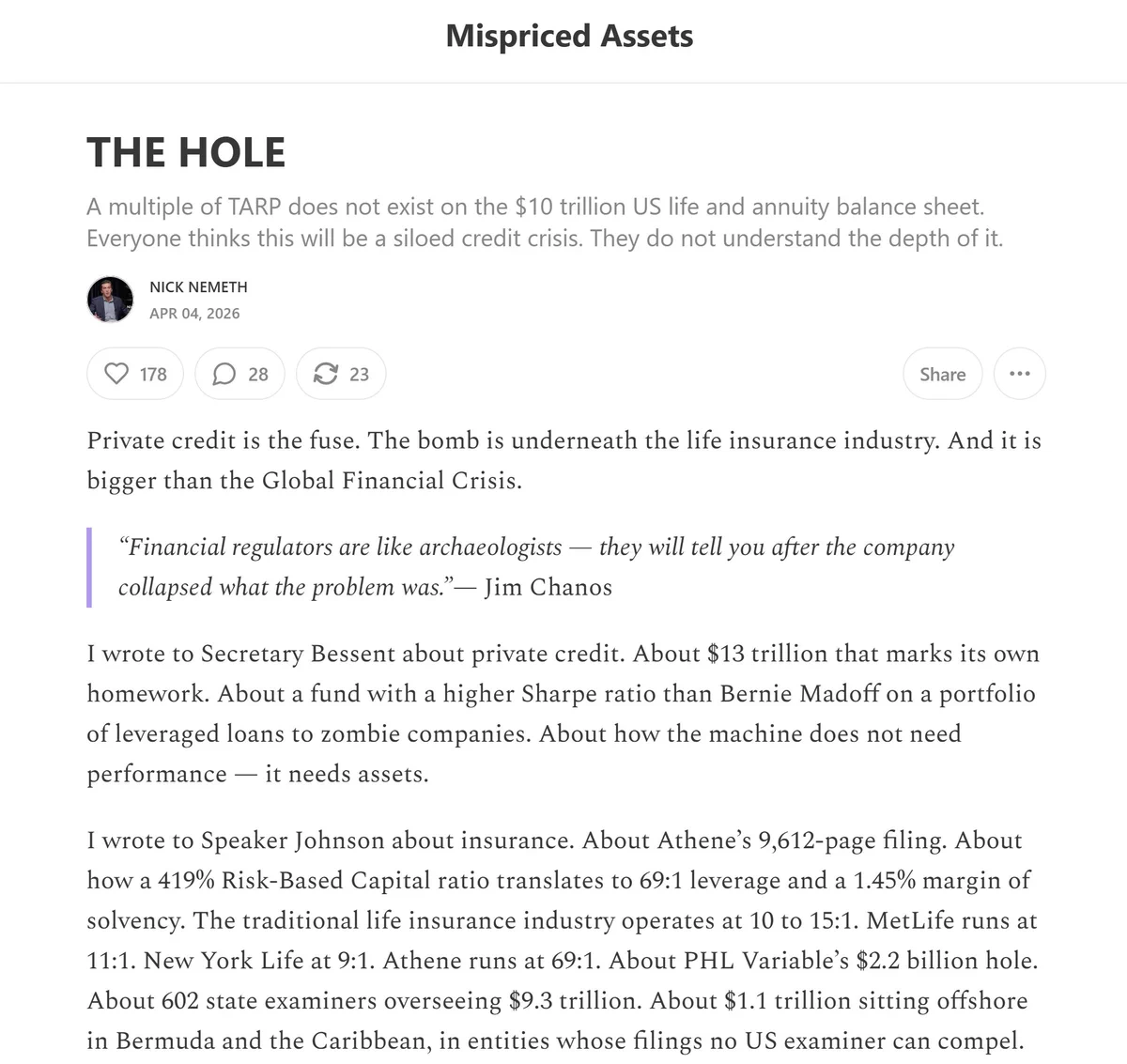Go to the Mispriced Assets publication home

[569, 36]
